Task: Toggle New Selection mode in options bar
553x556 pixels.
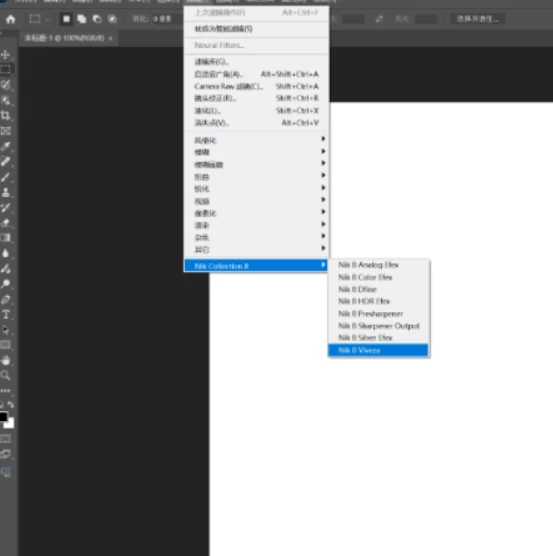Action: 66,19
